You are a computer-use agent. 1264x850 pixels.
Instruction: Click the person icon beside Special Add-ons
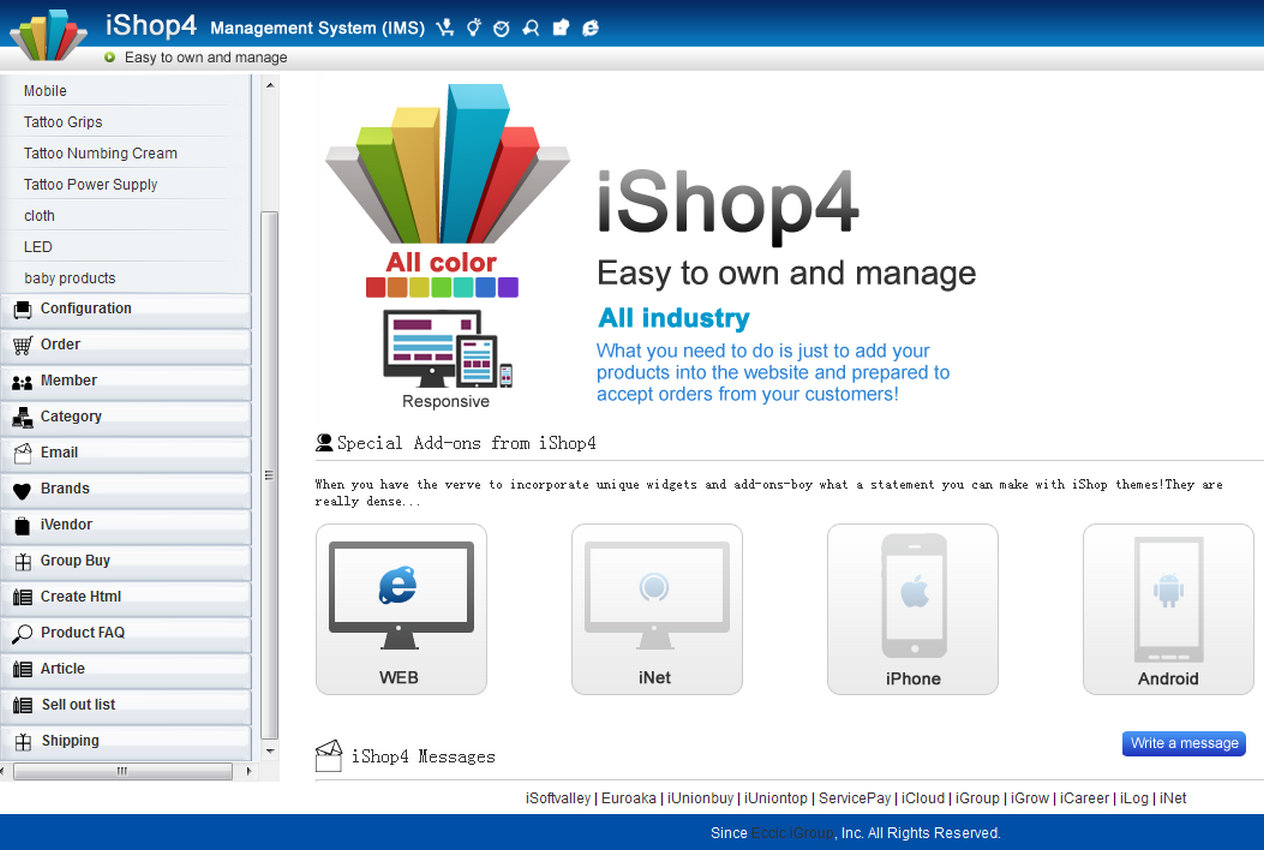click(324, 442)
